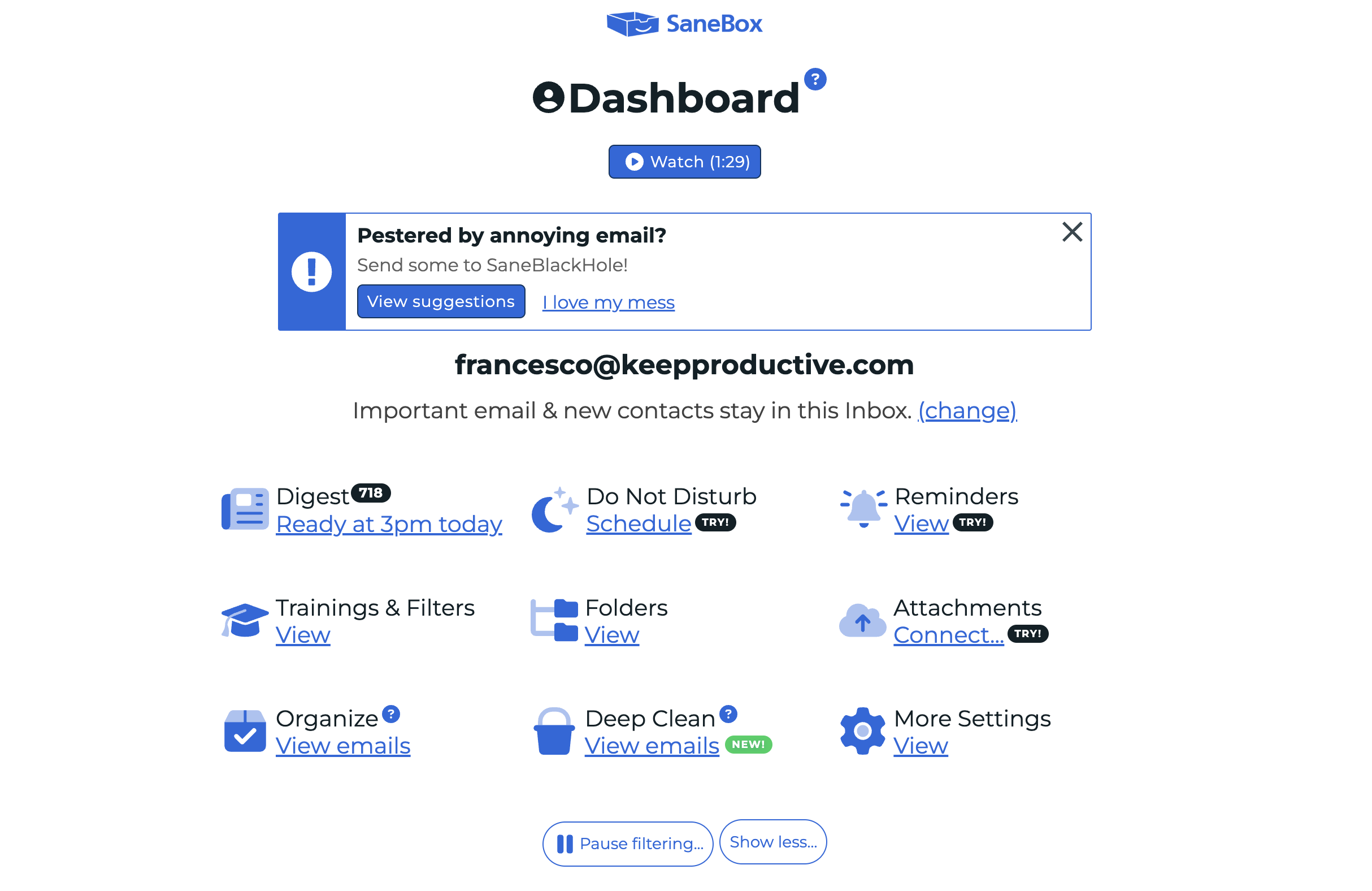Open Deep Clean email view
This screenshot has height=891, width=1372.
[x=650, y=745]
